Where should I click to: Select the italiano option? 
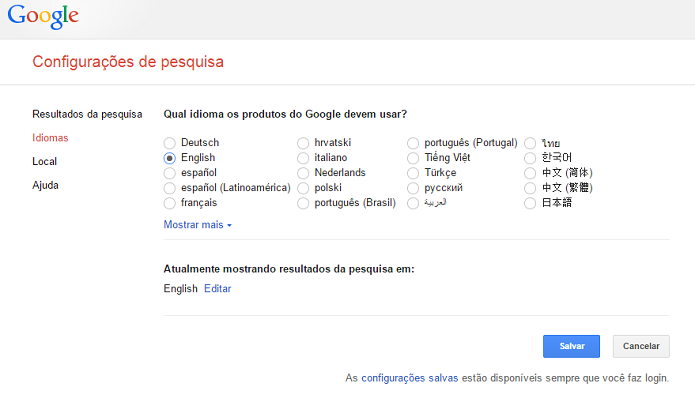[x=303, y=158]
